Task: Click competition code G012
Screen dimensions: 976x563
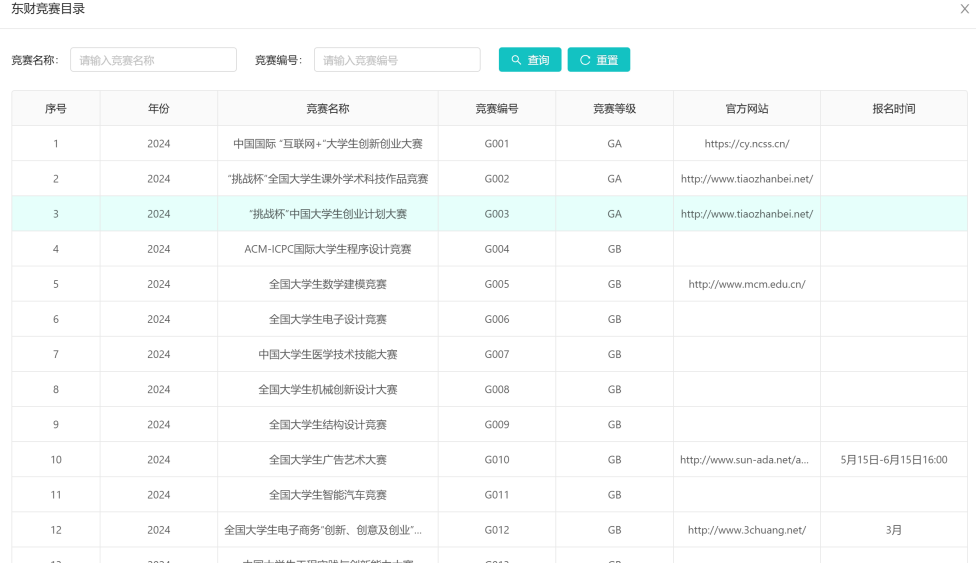Action: tap(497, 530)
